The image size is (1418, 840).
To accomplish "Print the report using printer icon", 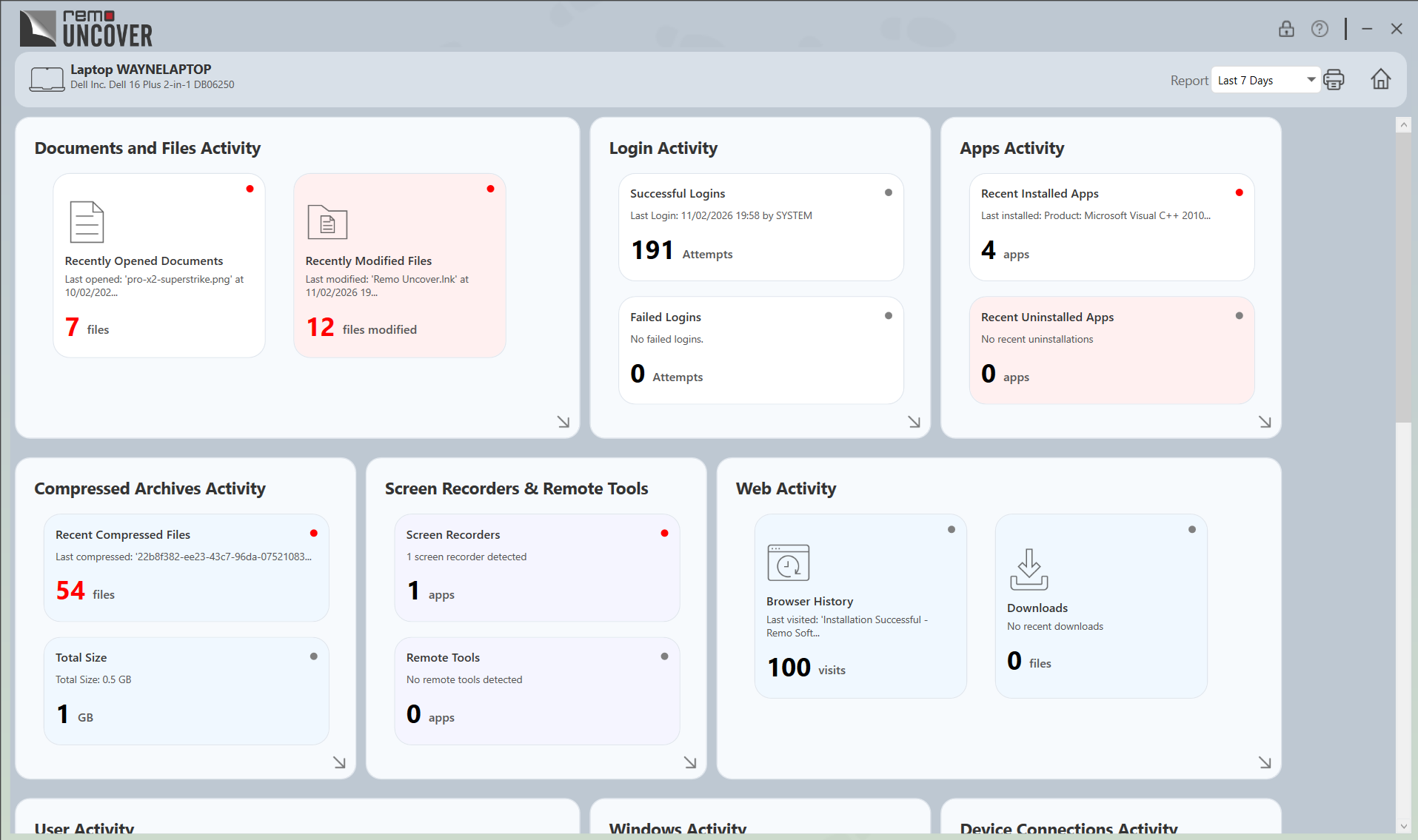I will (x=1334, y=80).
